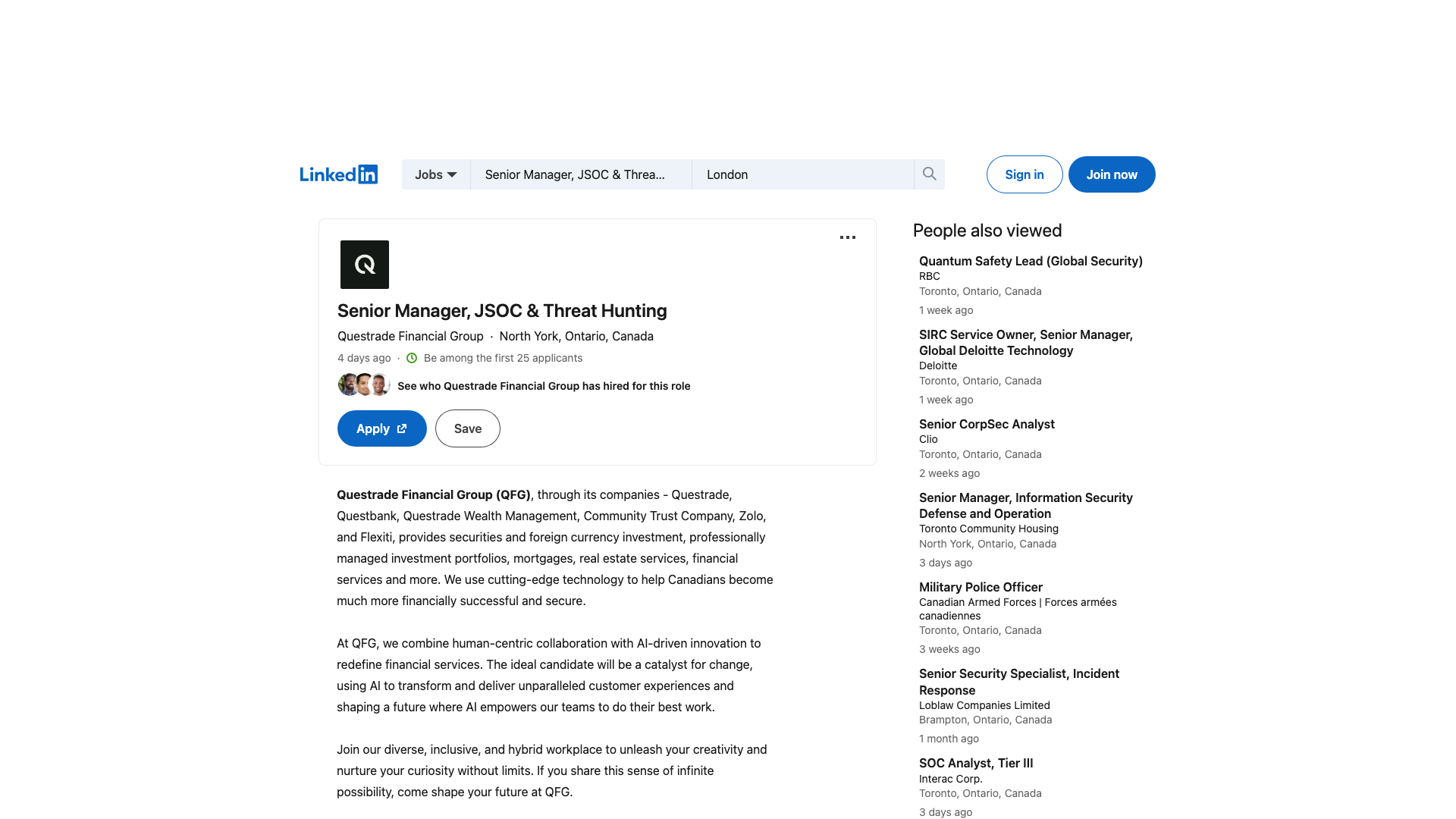This screenshot has width=1456, height=819.
Task: Click 'Clio' company name
Action: coord(928,439)
